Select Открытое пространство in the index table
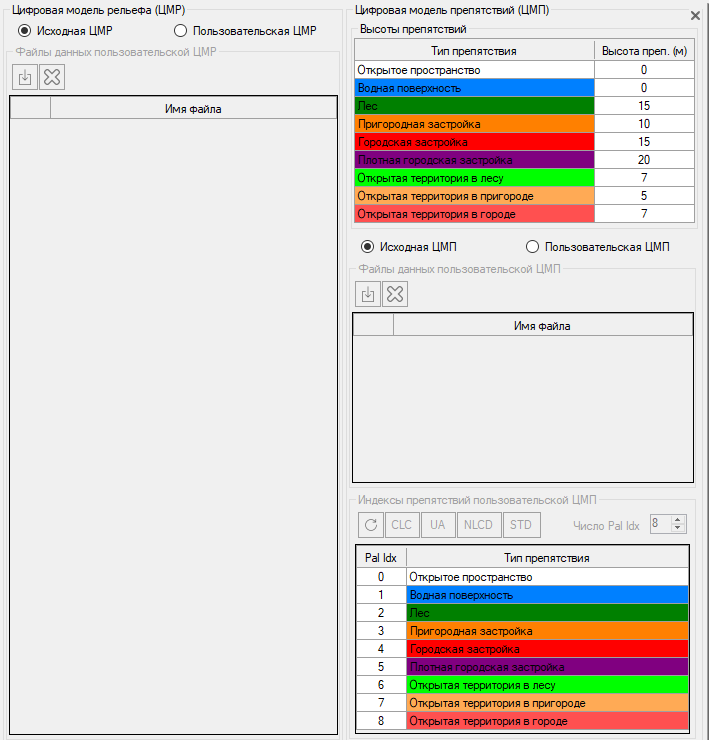This screenshot has width=709, height=740. click(548, 577)
